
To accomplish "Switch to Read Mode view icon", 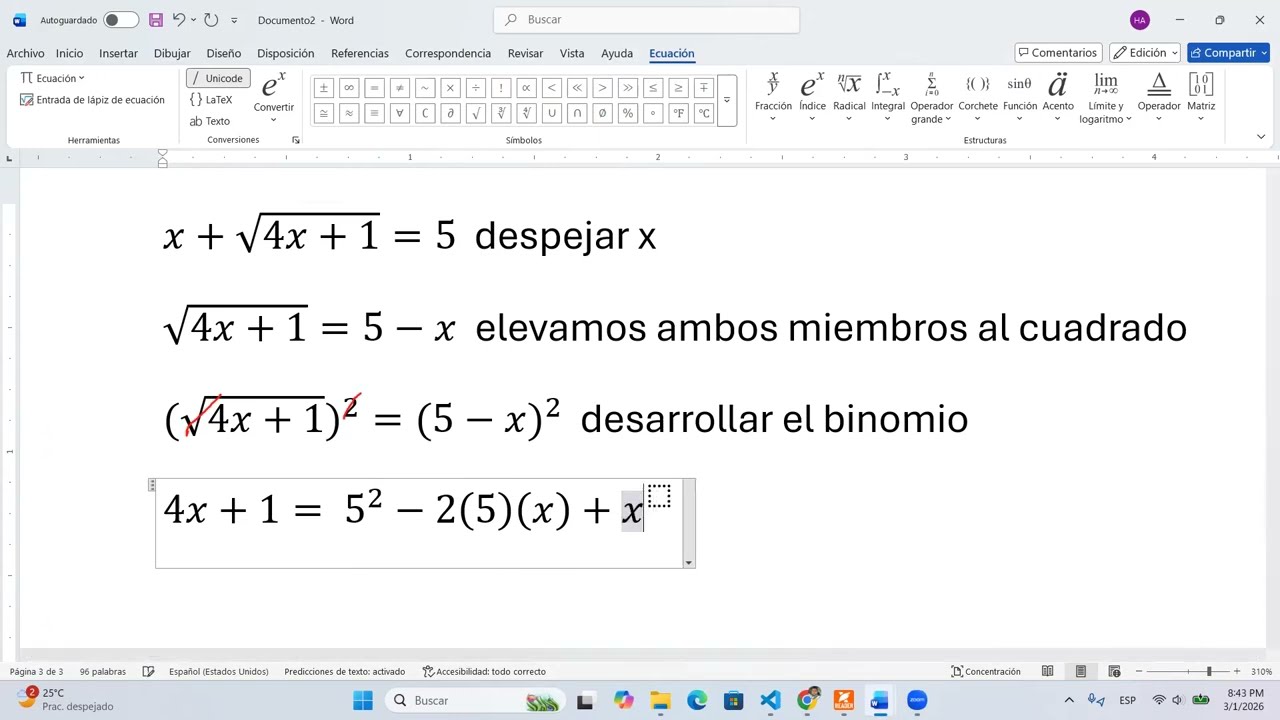I will click(1047, 671).
